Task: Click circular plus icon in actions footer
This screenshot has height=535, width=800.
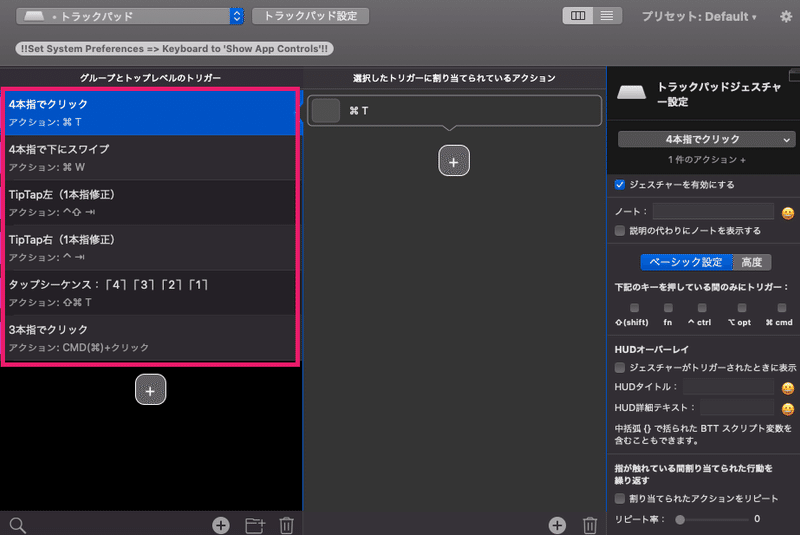Action: (x=557, y=525)
